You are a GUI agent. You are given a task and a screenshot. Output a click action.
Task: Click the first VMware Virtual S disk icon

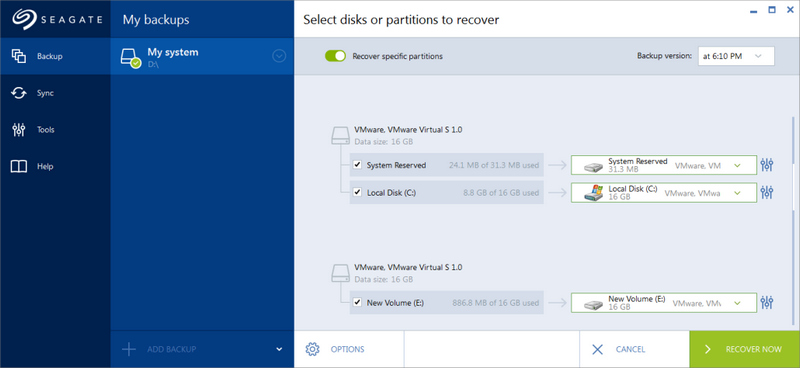340,135
